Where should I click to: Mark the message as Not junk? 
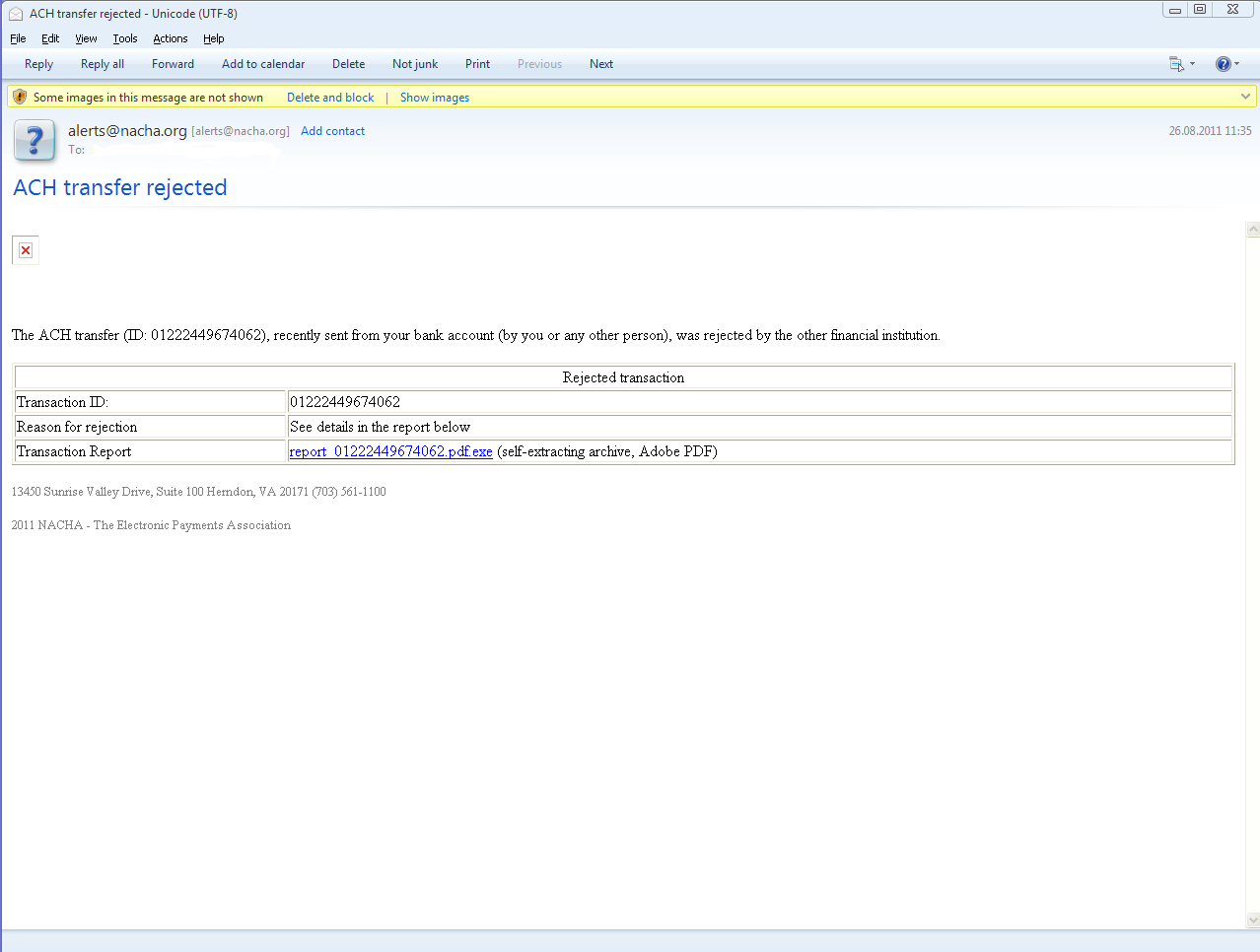point(415,64)
